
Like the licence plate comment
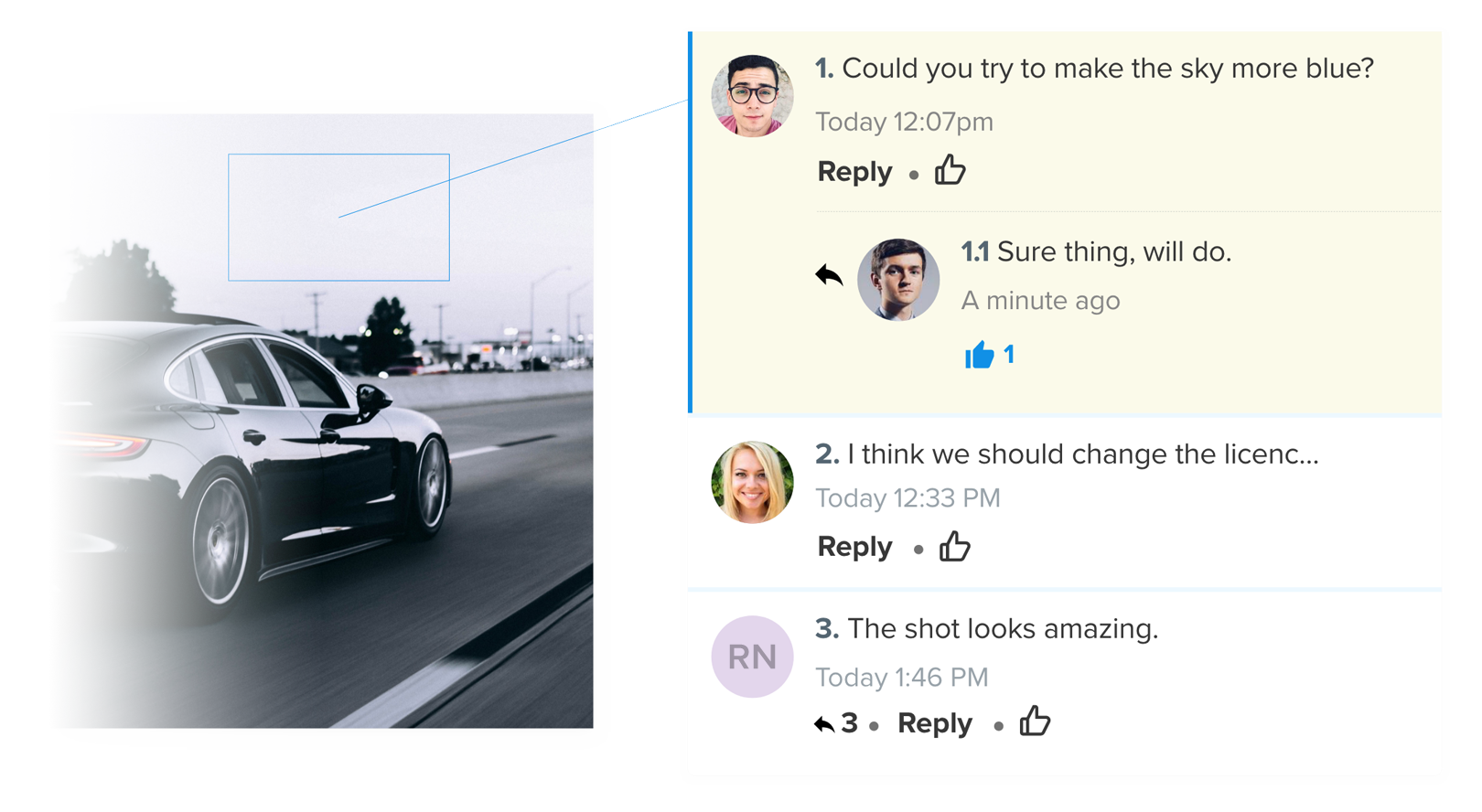[955, 546]
